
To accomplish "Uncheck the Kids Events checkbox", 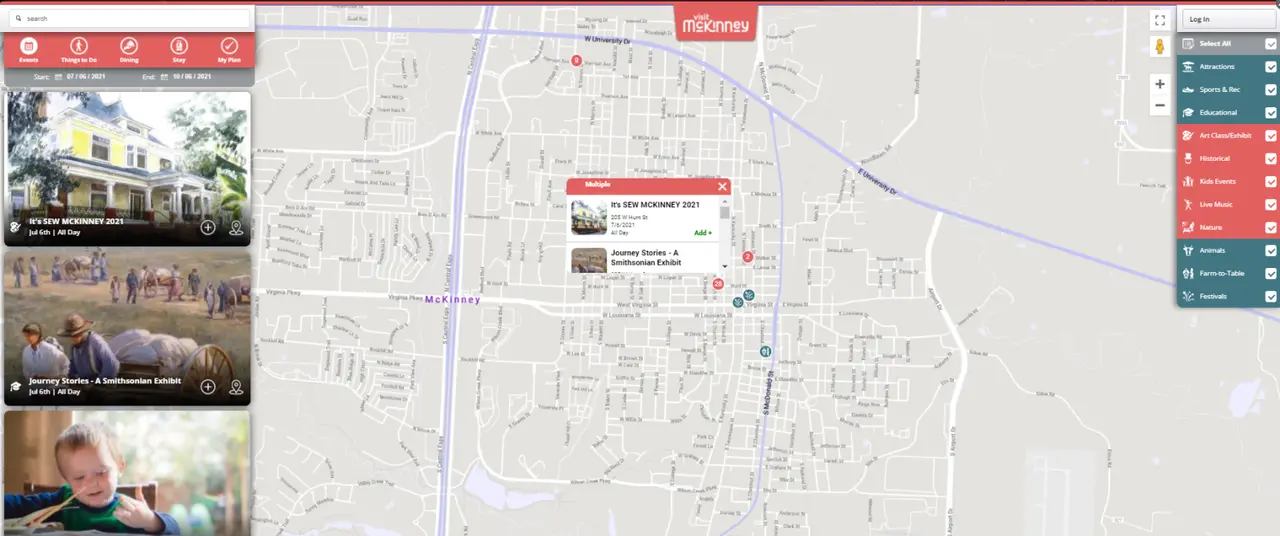I will tap(1271, 181).
